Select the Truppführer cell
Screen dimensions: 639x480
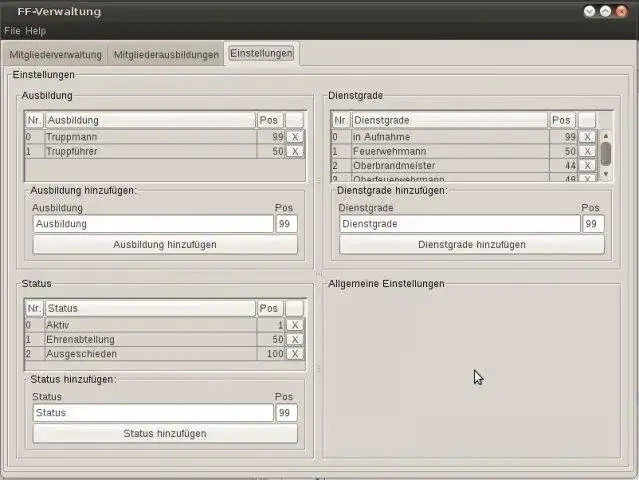pos(150,152)
